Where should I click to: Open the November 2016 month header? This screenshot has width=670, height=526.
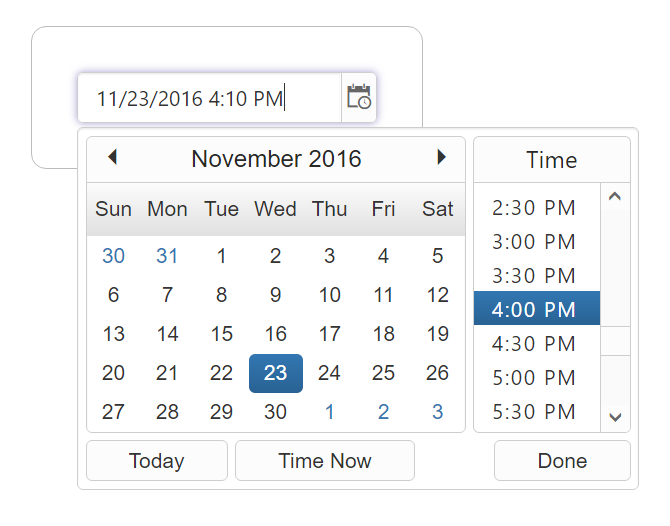pos(276,159)
